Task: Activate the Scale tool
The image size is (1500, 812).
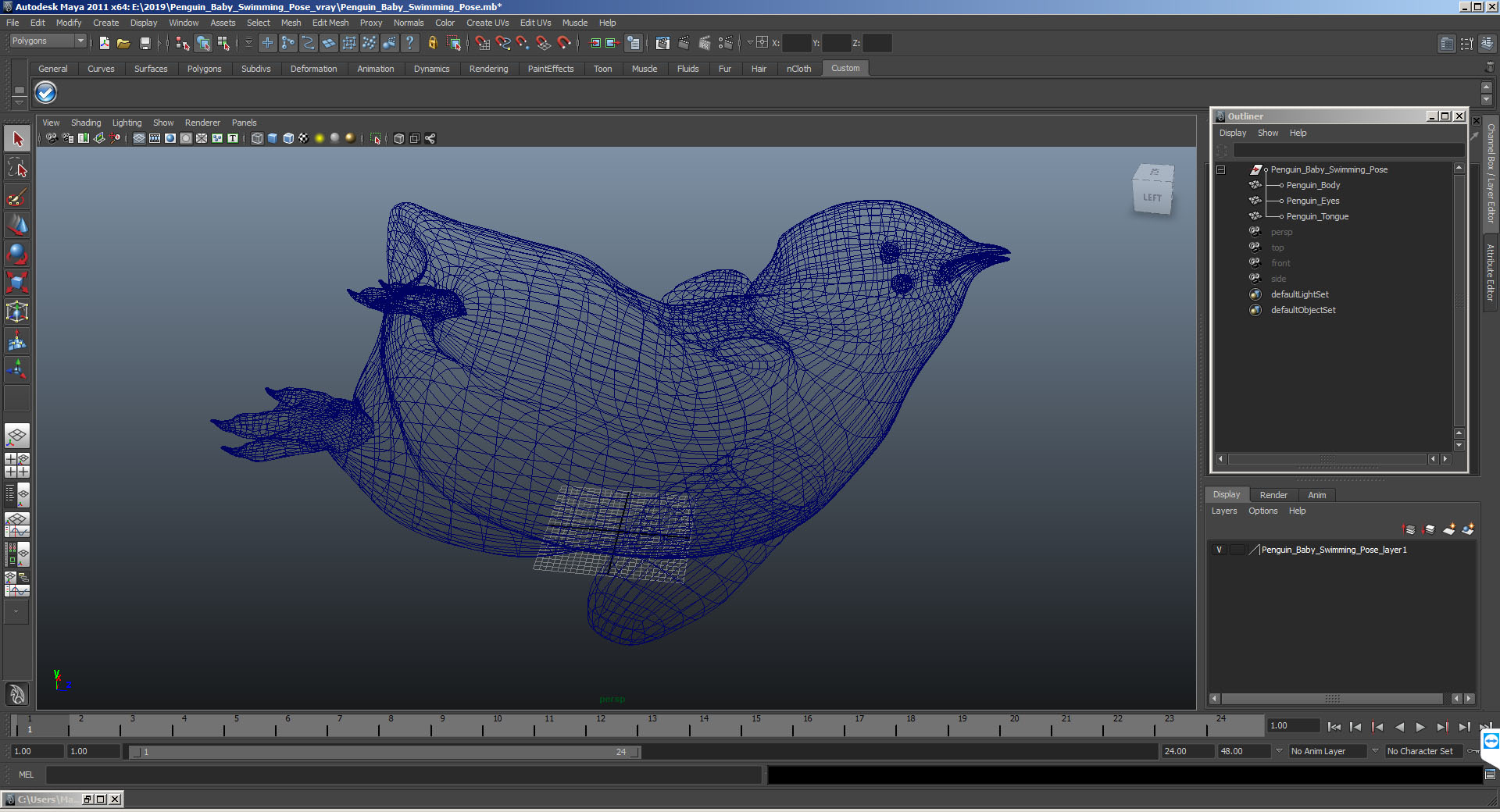Action: [17, 282]
